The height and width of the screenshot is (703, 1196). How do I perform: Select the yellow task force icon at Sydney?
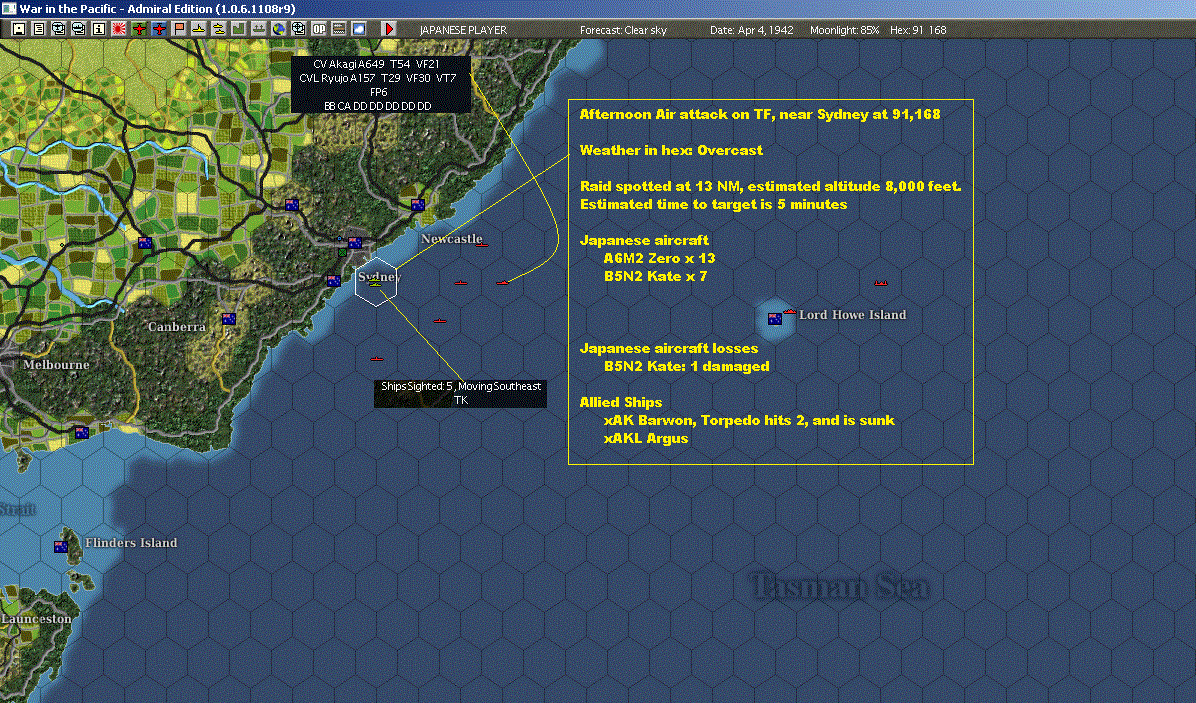coord(375,283)
